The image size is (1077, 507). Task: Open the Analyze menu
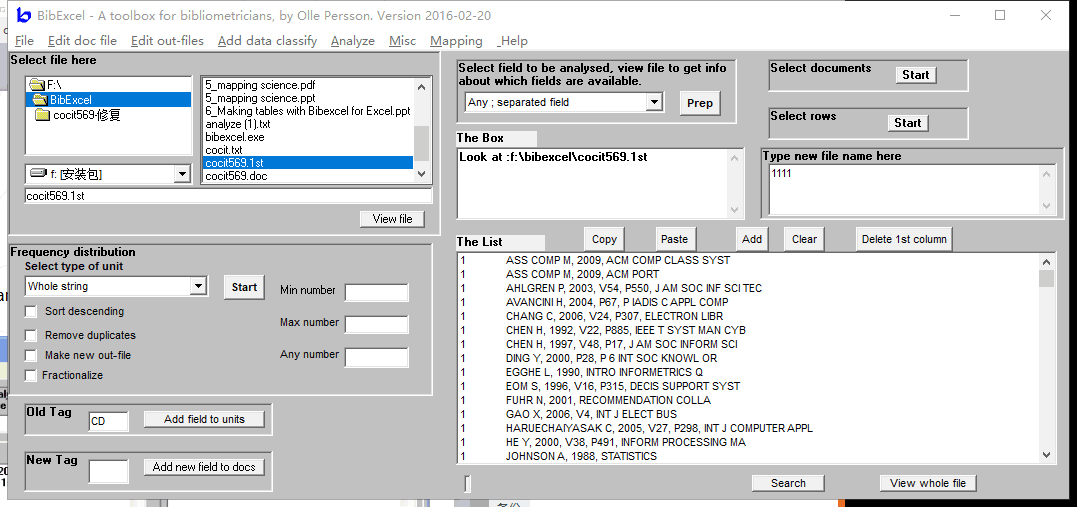(352, 41)
